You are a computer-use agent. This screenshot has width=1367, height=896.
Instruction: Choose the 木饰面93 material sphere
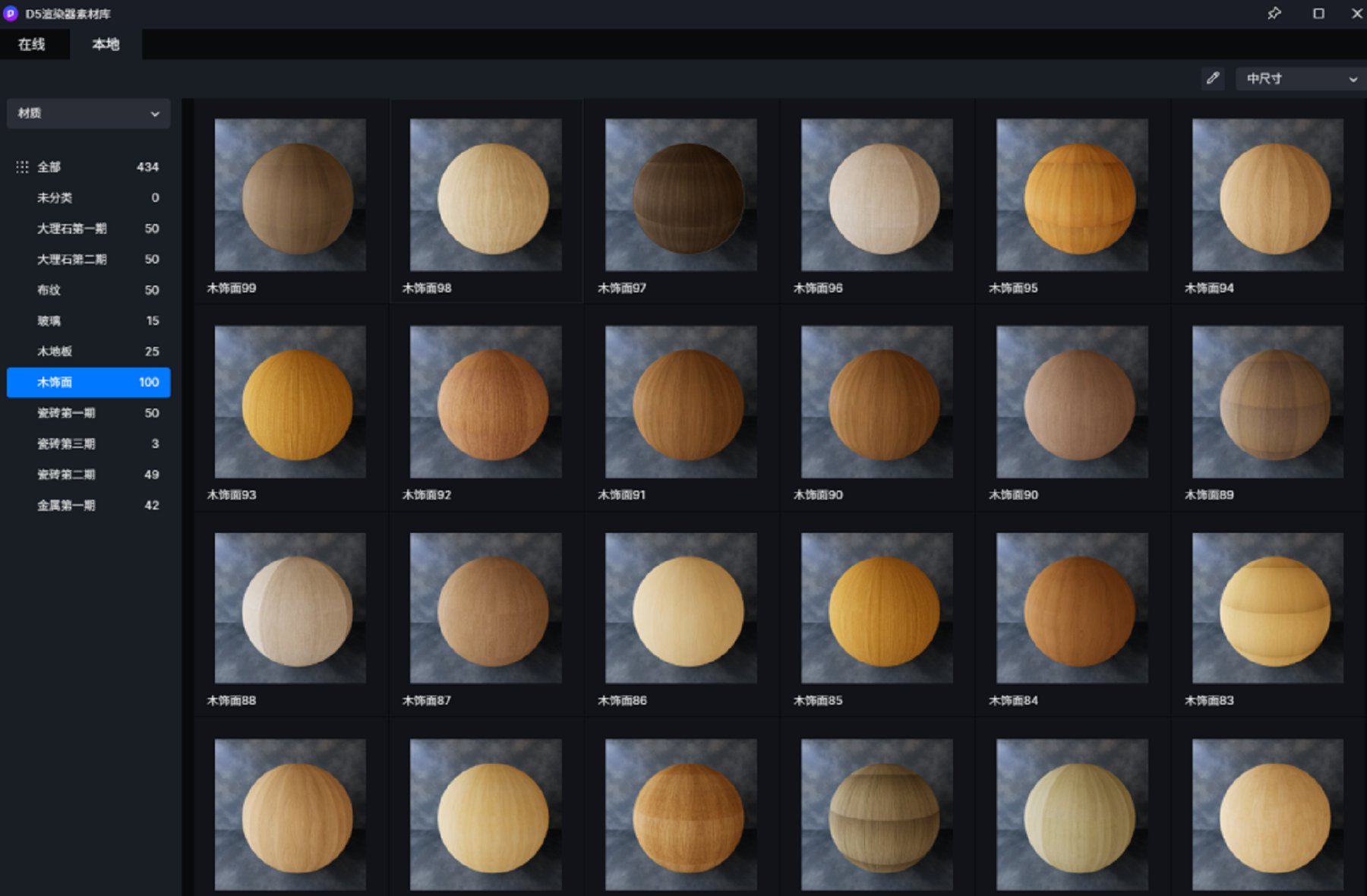point(290,402)
